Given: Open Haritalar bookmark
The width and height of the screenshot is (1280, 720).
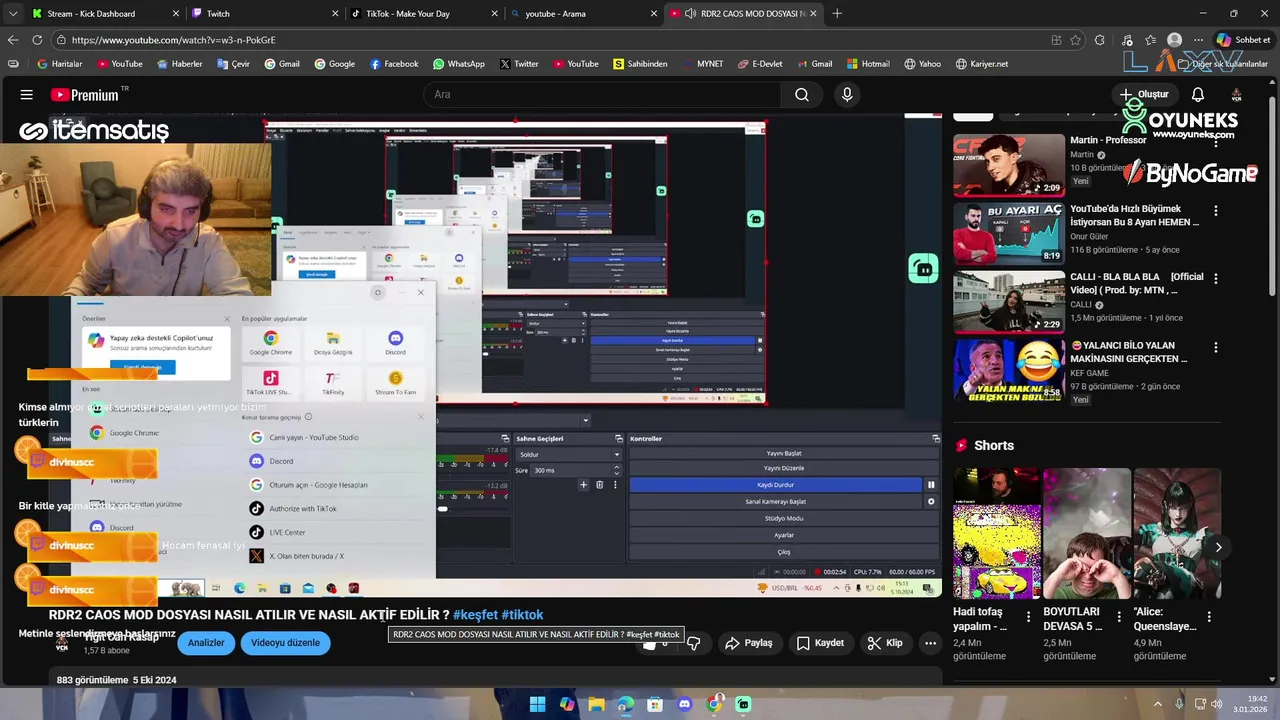Looking at the screenshot, I should click(x=59, y=64).
